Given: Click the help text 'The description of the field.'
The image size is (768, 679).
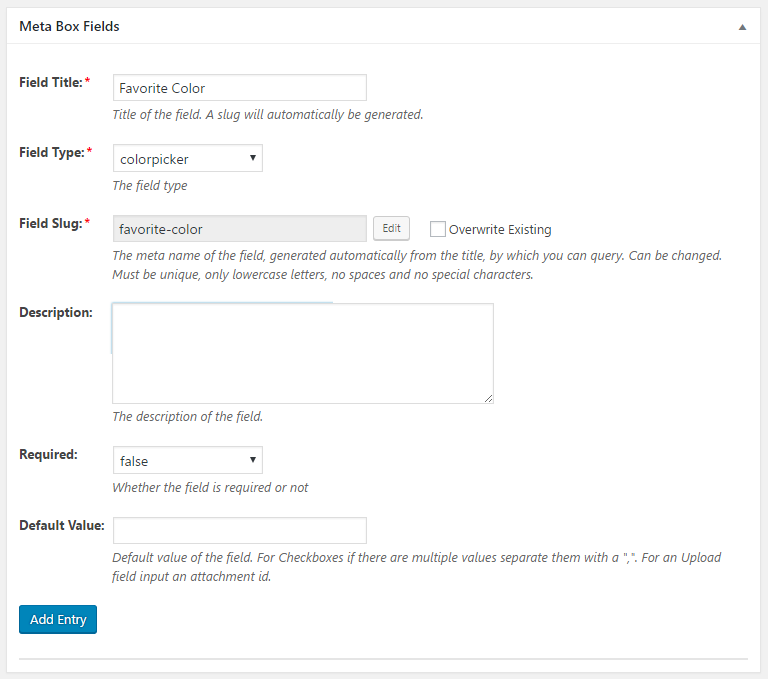Looking at the screenshot, I should coord(188,416).
